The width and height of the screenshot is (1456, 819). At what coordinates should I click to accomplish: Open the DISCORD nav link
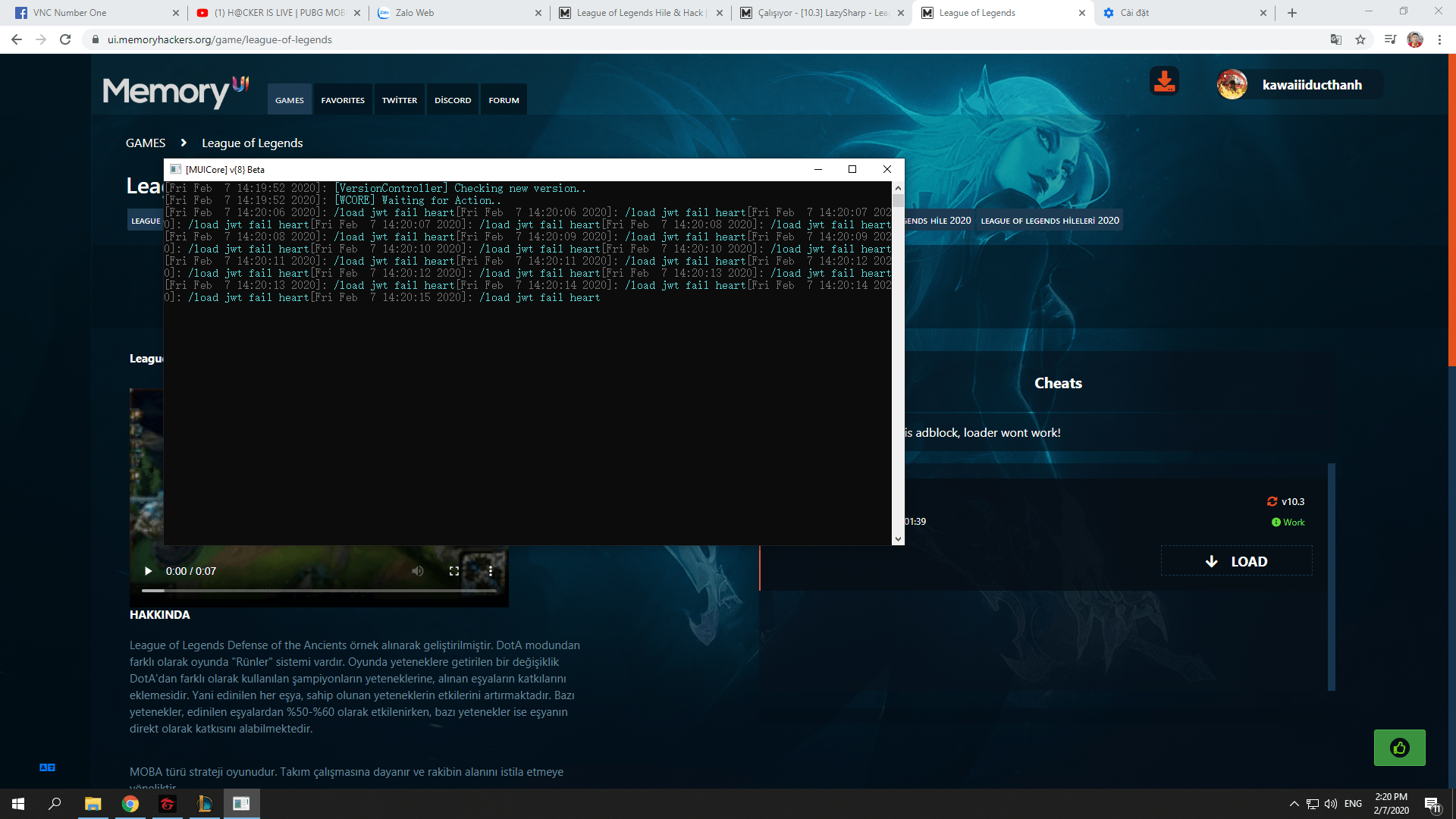pos(453,100)
